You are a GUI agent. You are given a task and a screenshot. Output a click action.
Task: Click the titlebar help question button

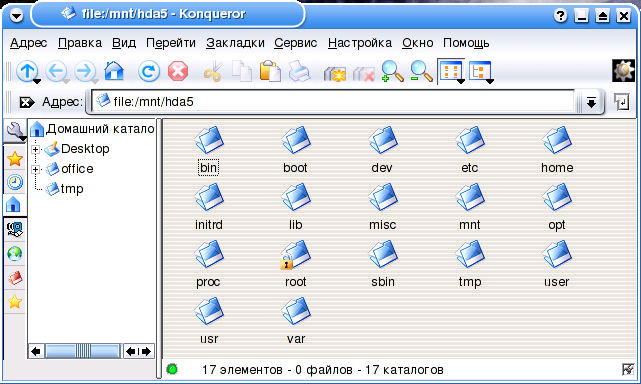click(560, 16)
